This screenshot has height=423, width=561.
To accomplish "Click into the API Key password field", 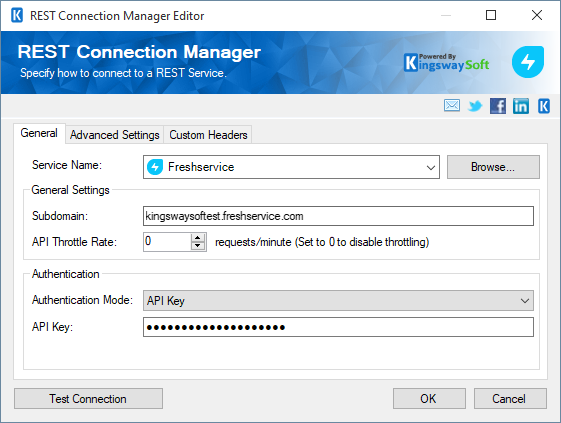I will tap(338, 327).
